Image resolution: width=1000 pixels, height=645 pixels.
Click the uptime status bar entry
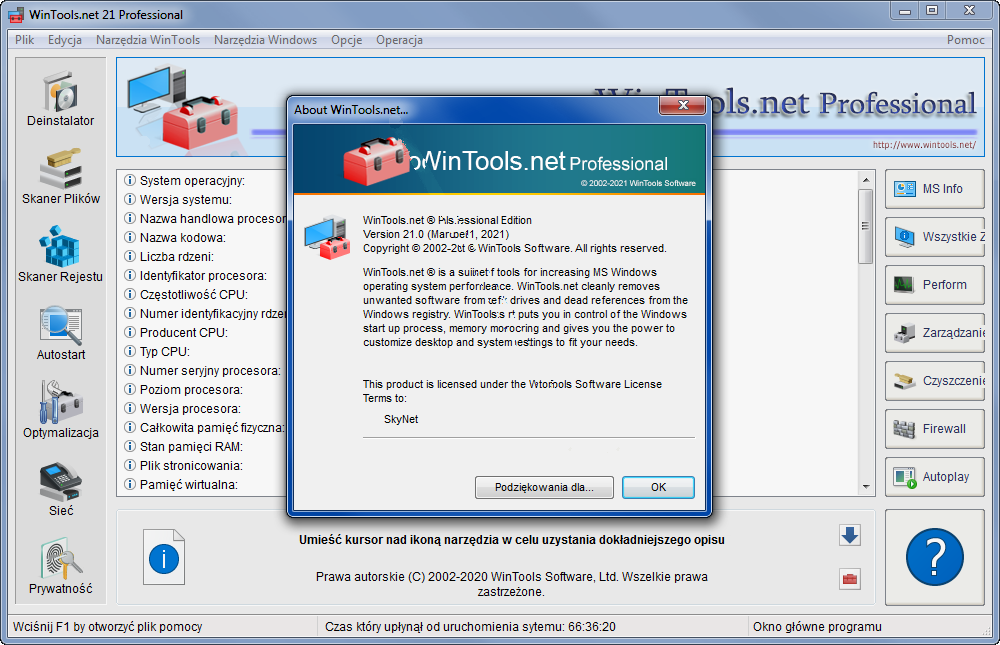click(x=470, y=626)
